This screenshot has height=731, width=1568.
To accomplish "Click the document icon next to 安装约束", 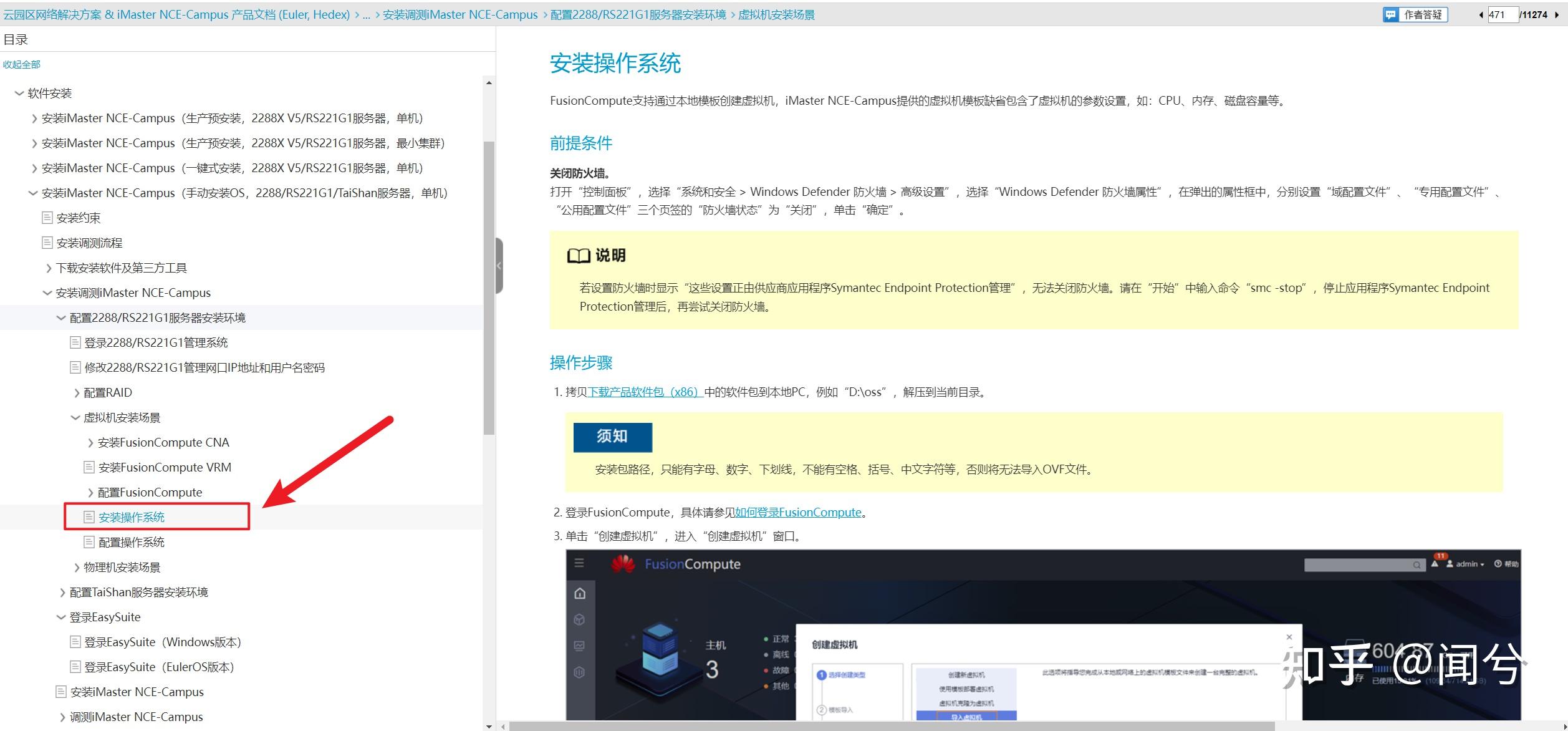I will (46, 218).
